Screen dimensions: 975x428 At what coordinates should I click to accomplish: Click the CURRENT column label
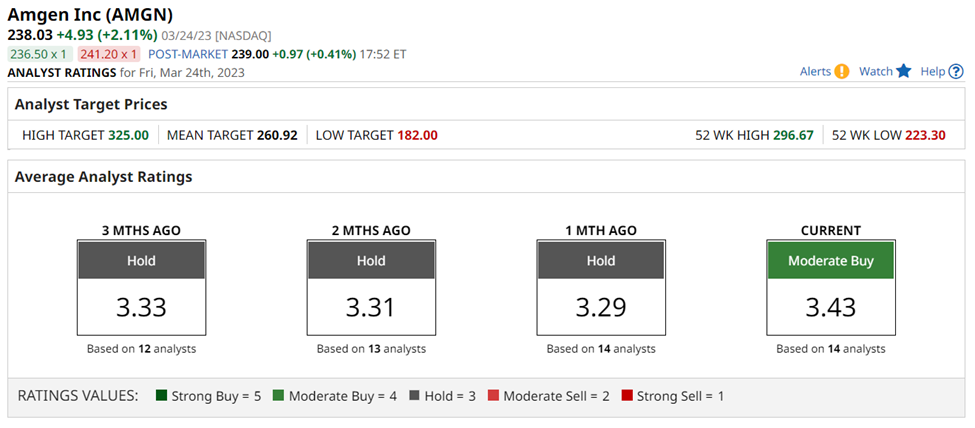click(x=831, y=231)
